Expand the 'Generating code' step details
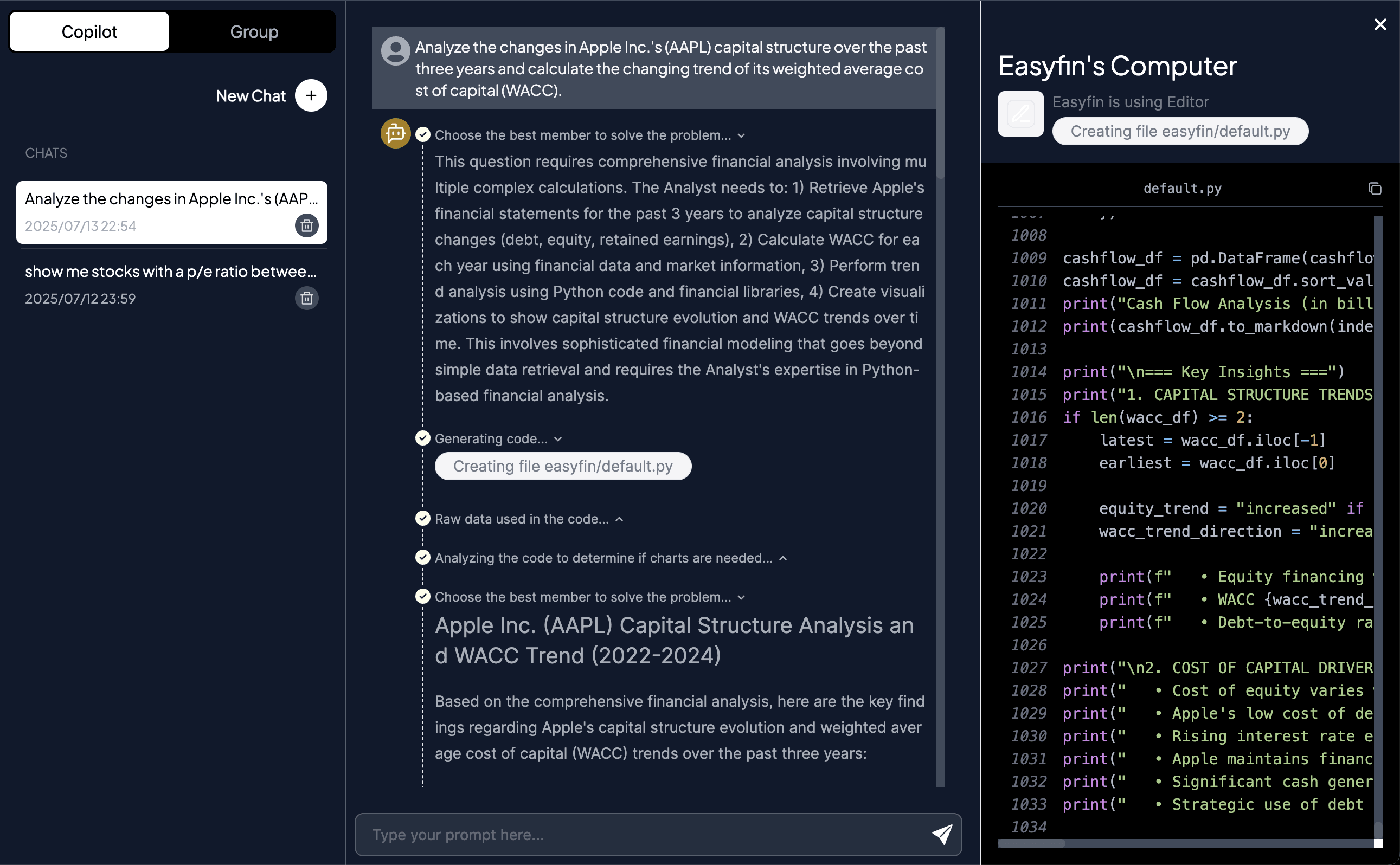 tap(558, 439)
